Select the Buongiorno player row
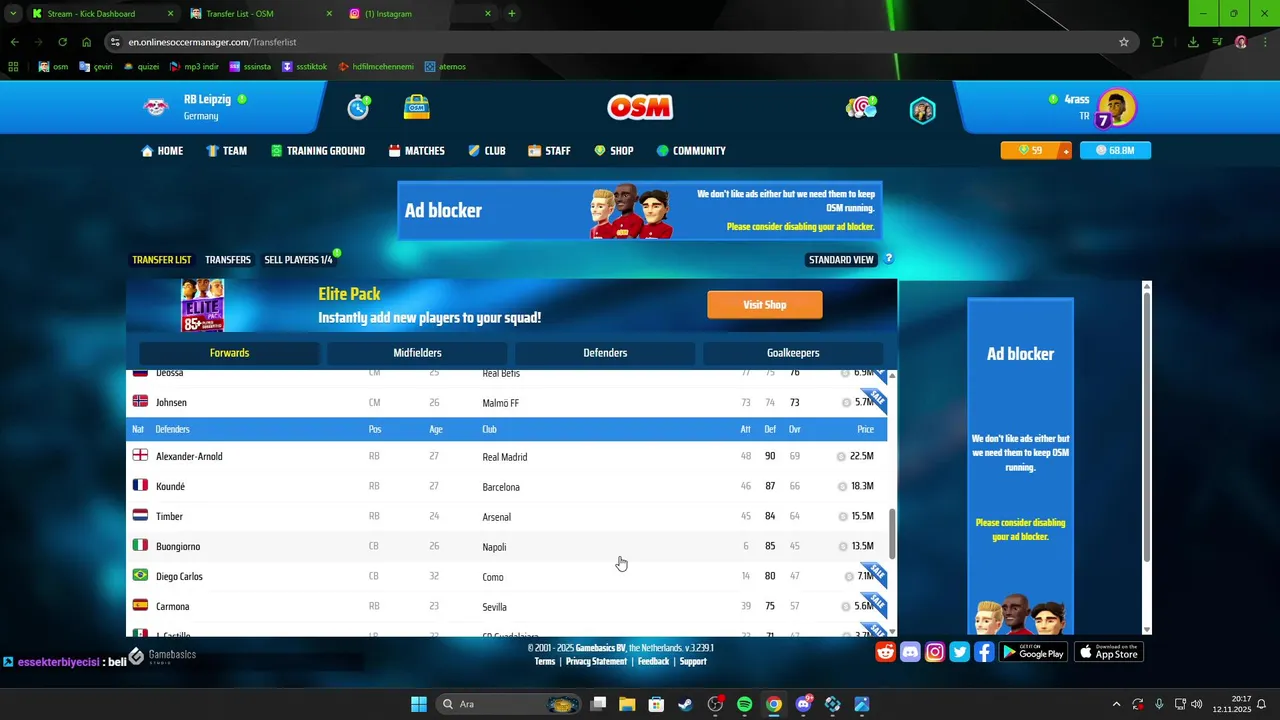This screenshot has height=720, width=1280. point(507,546)
